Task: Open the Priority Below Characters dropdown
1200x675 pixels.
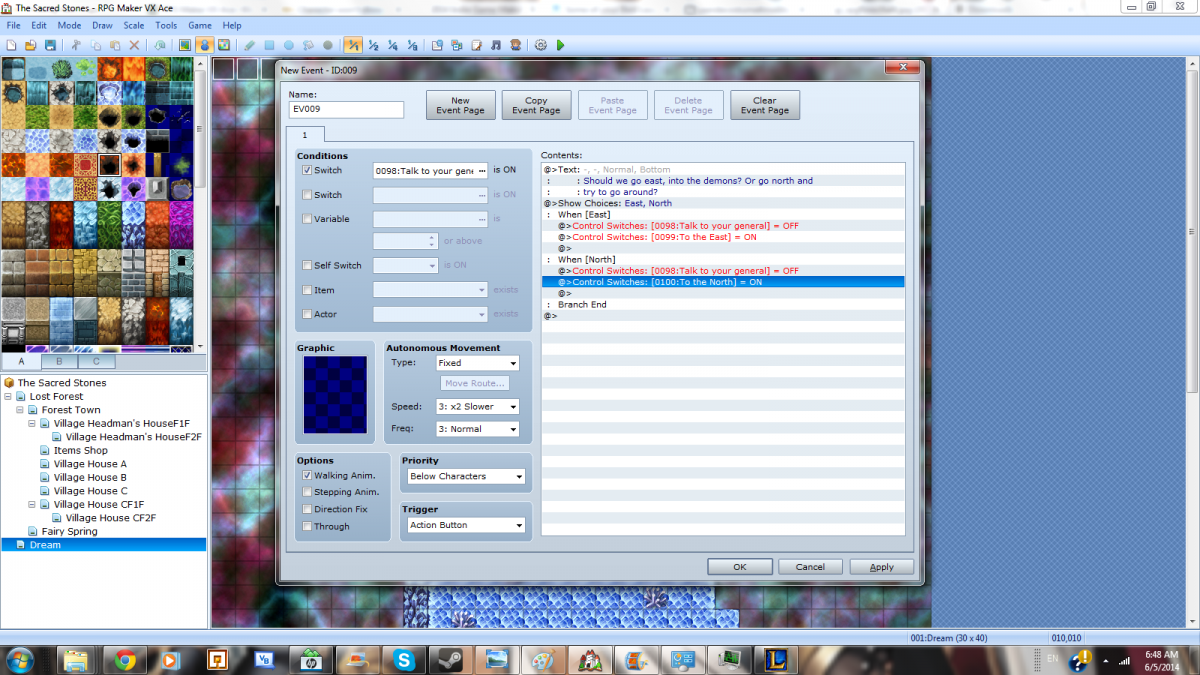Action: (465, 477)
